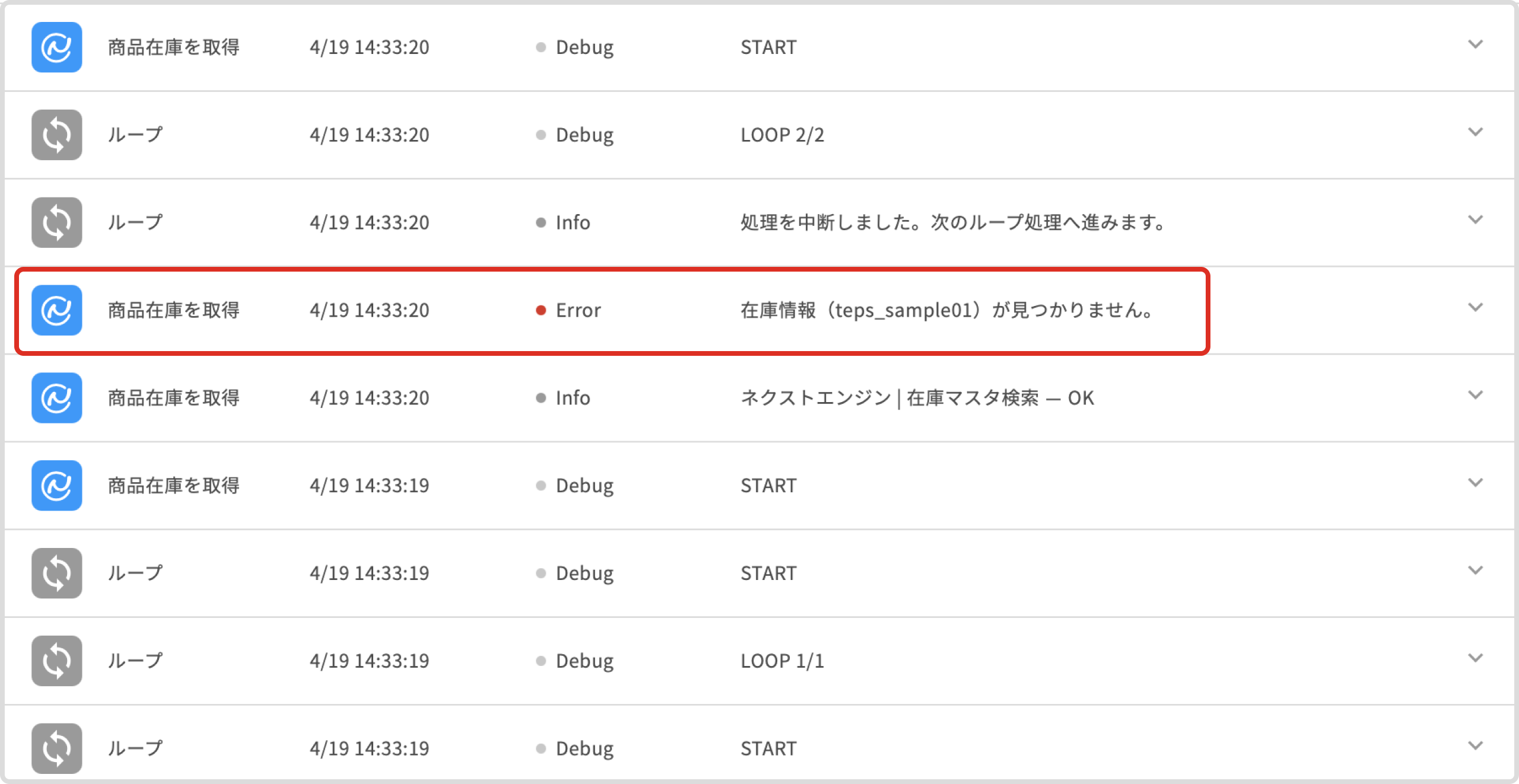Image resolution: width=1519 pixels, height=784 pixels.
Task: Click the 在庫情報 teps_sample01 error message
Action: [x=947, y=310]
